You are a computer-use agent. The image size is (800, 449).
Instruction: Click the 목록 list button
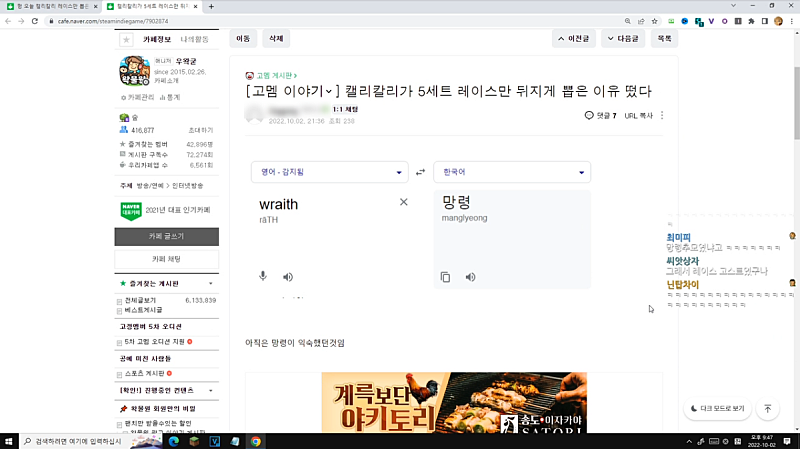[664, 39]
